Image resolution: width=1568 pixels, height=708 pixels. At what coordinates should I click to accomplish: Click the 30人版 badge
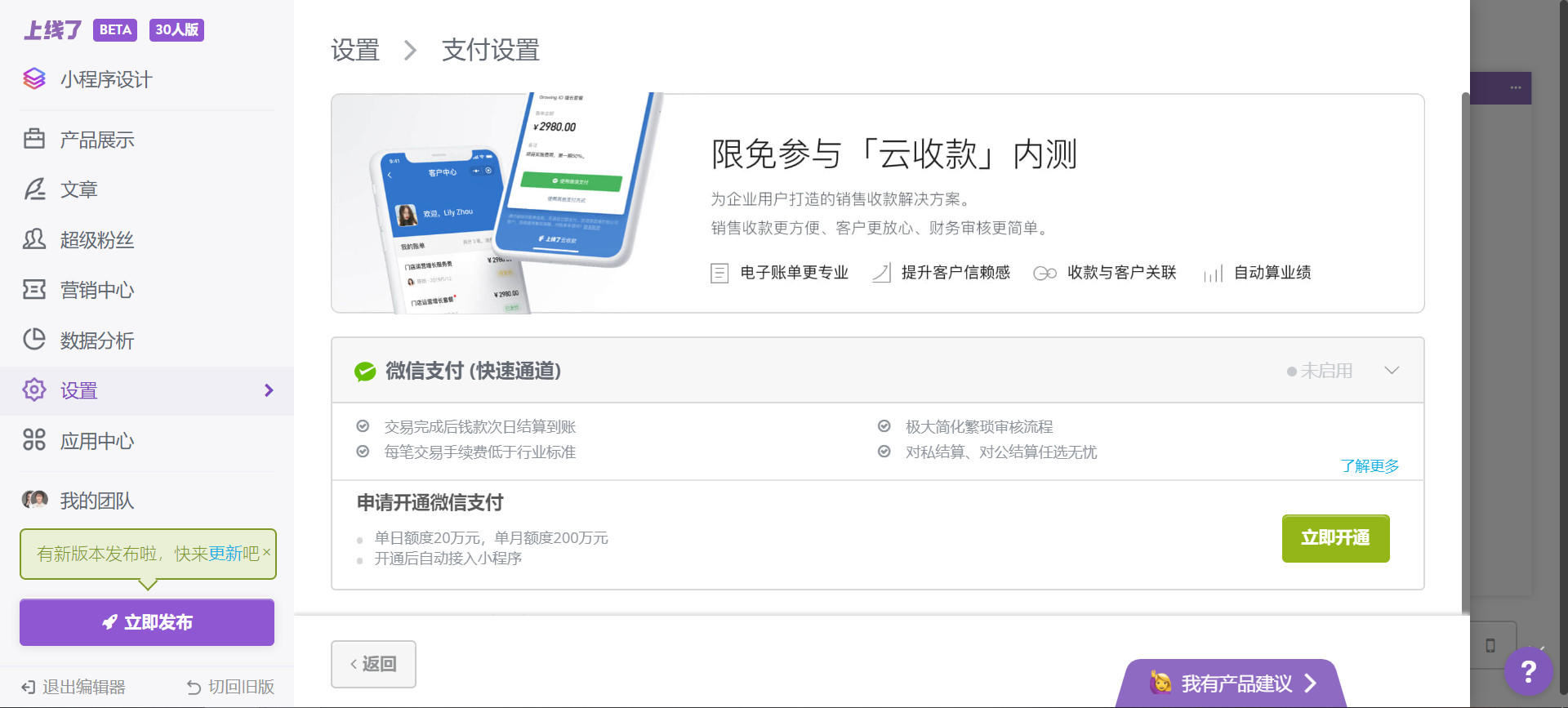tap(176, 30)
